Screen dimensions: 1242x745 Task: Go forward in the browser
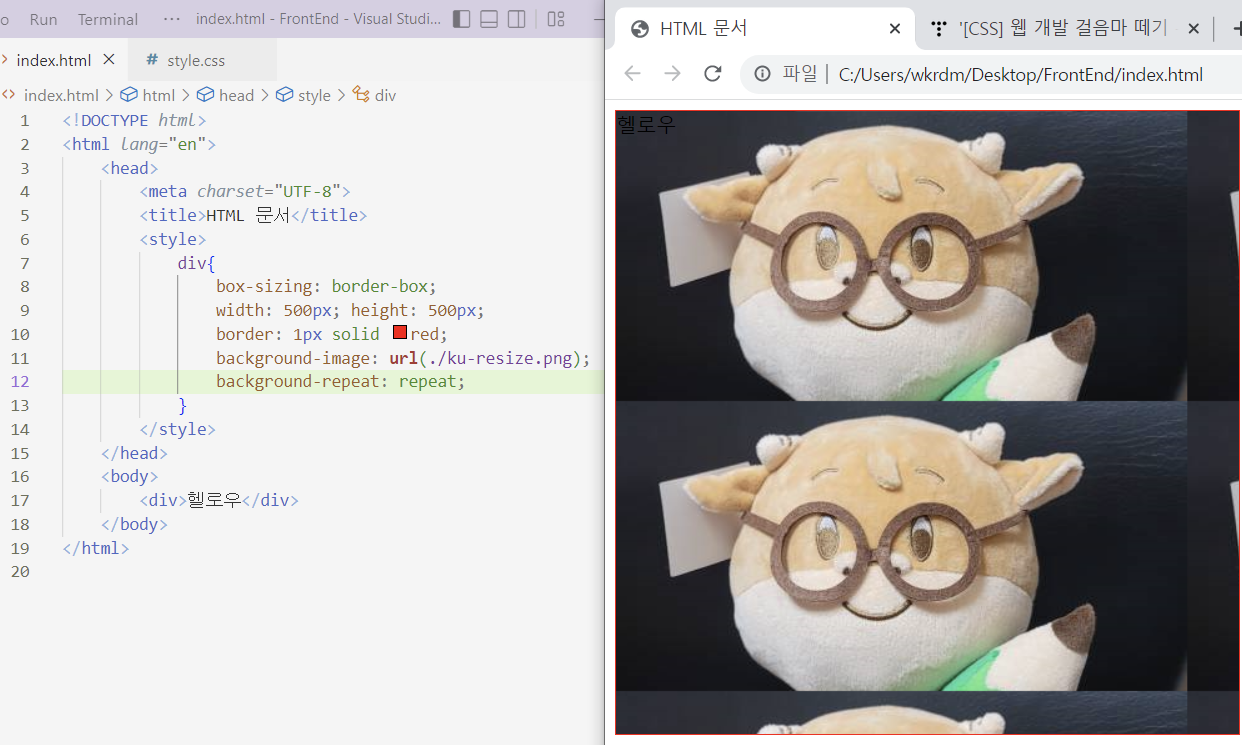[672, 74]
